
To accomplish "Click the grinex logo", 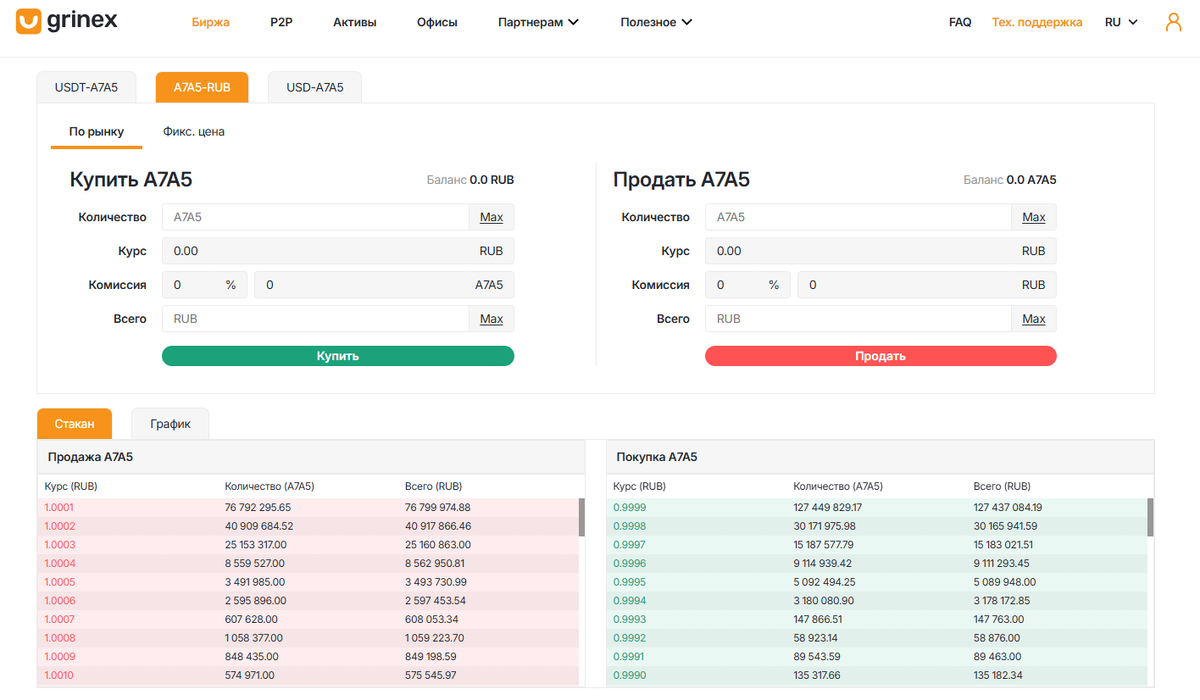I will (67, 21).
